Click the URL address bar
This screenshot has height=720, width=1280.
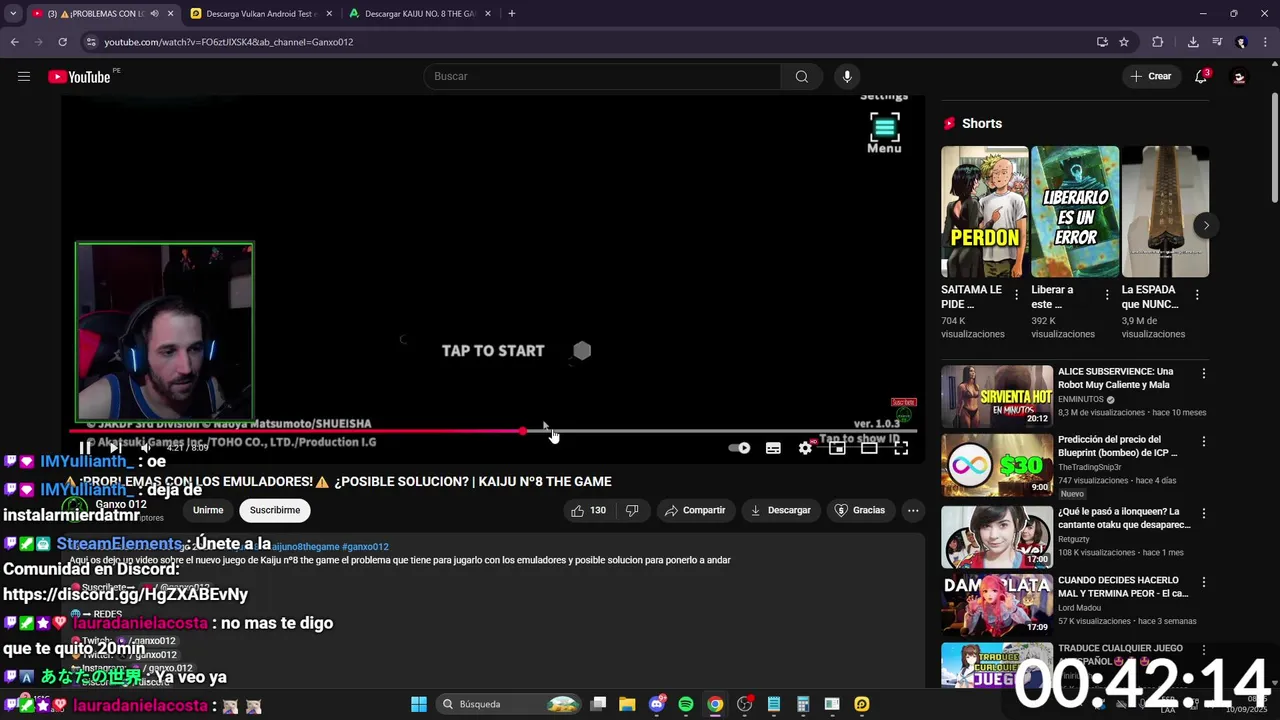pos(590,42)
